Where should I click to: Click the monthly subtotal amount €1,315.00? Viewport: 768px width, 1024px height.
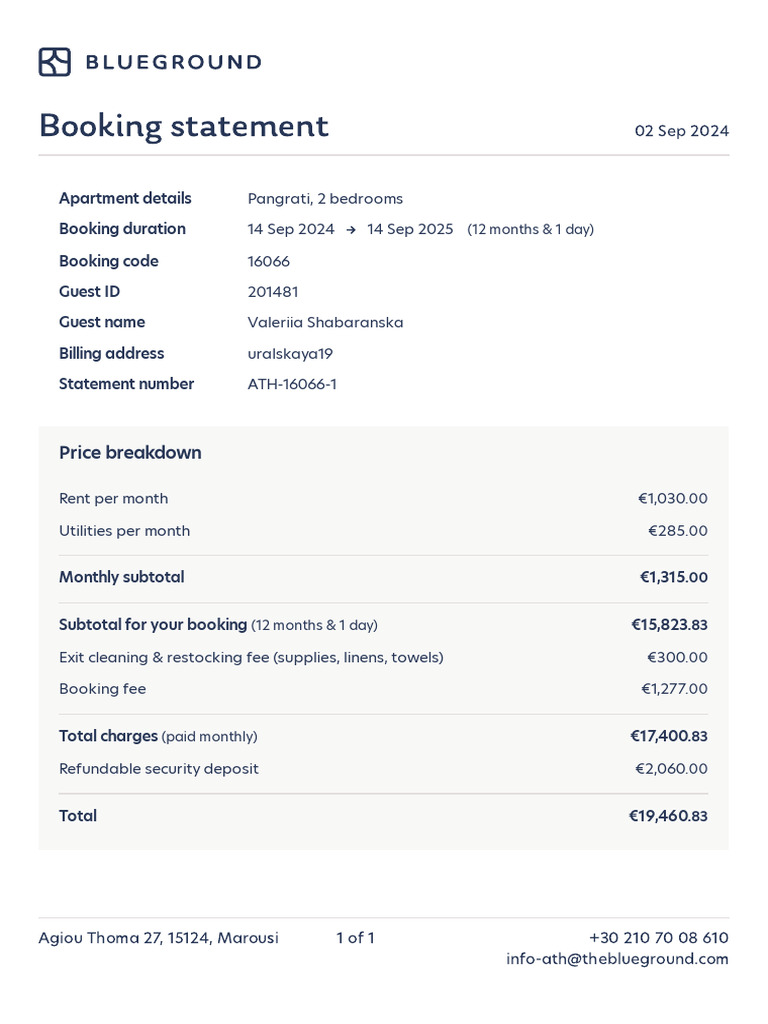[x=673, y=578]
